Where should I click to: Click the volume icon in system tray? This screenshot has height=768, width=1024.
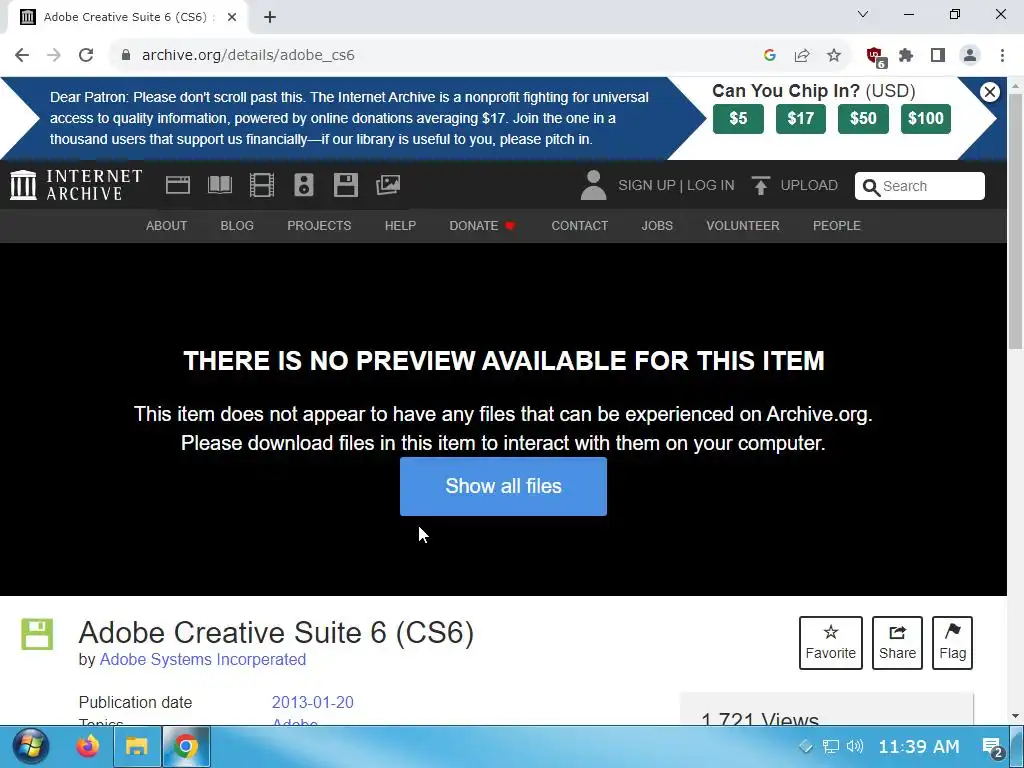(854, 746)
